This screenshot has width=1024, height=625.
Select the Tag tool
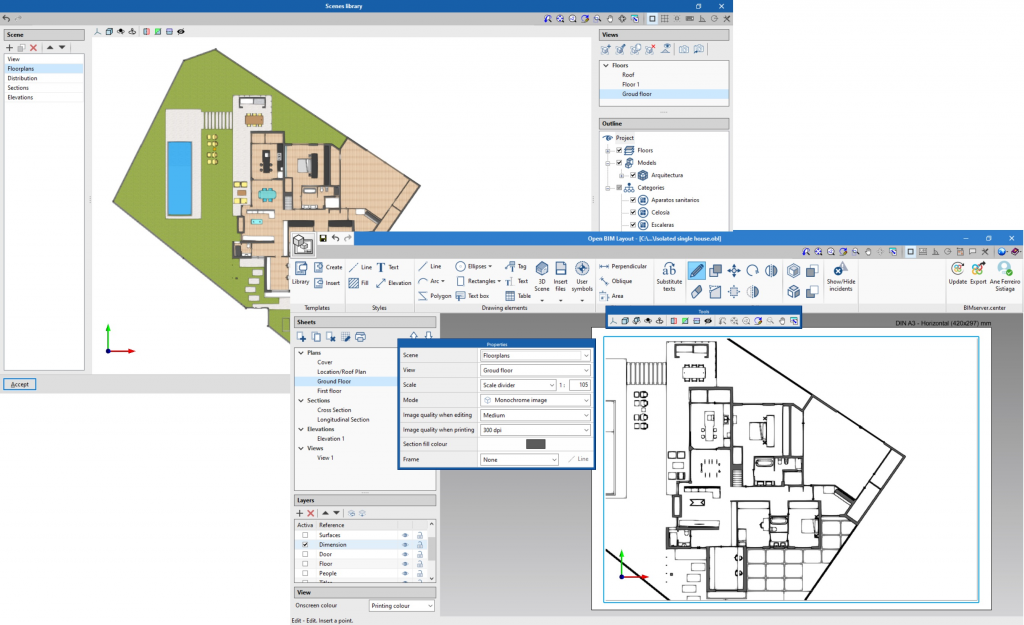click(515, 267)
